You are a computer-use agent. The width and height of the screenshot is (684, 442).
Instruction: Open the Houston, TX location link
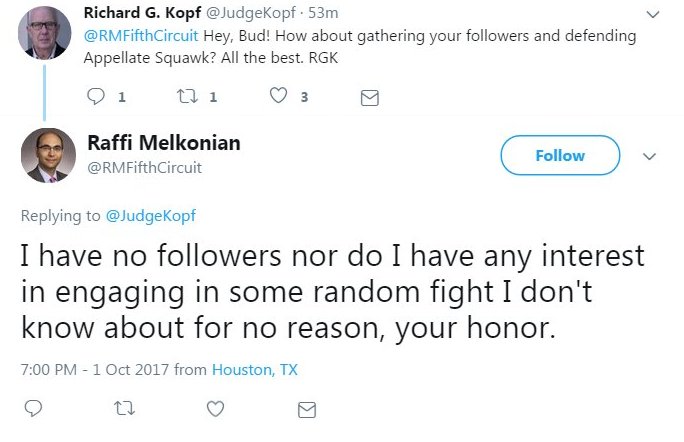[254, 369]
